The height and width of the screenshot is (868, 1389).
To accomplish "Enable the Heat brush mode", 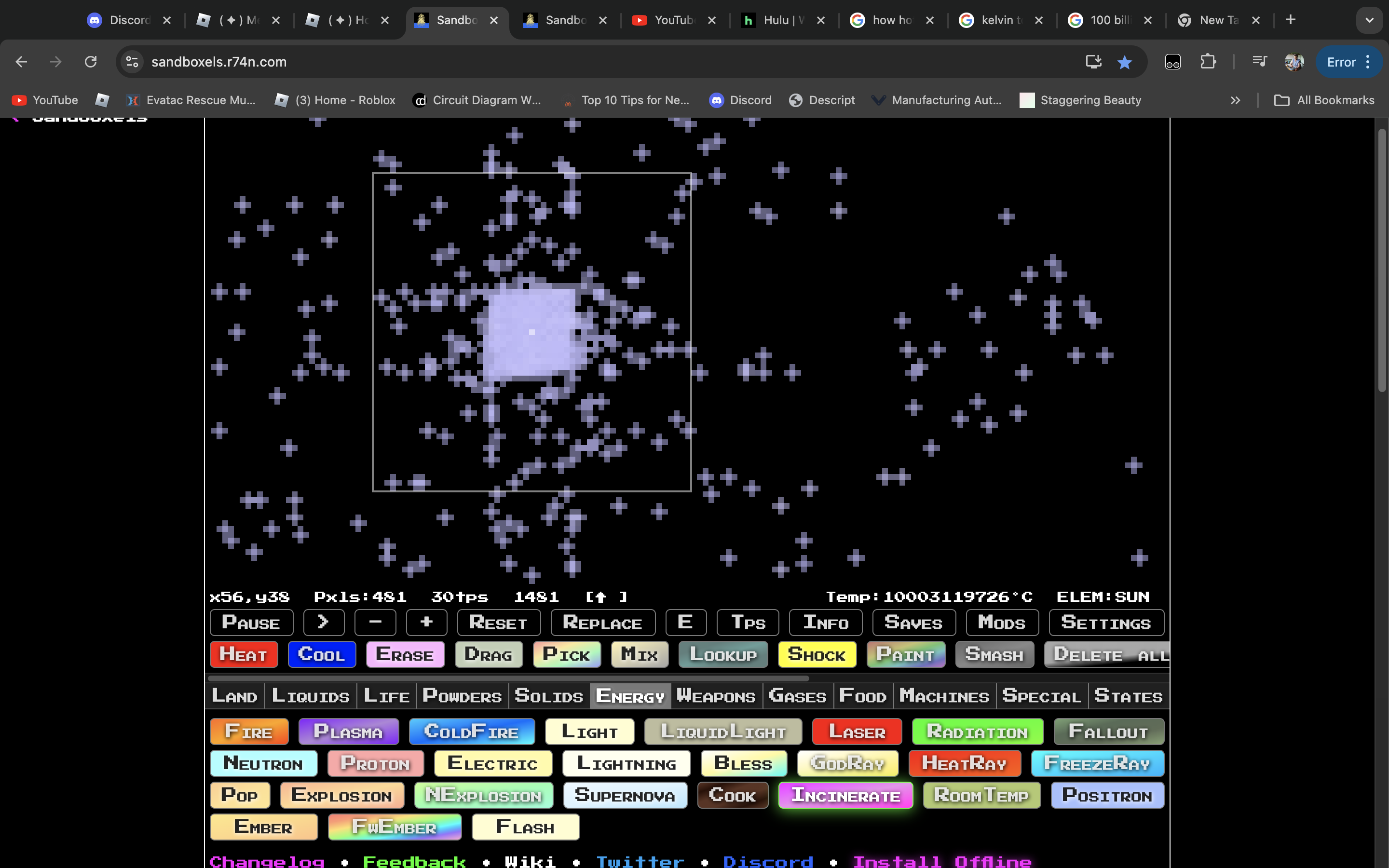I will [x=244, y=654].
